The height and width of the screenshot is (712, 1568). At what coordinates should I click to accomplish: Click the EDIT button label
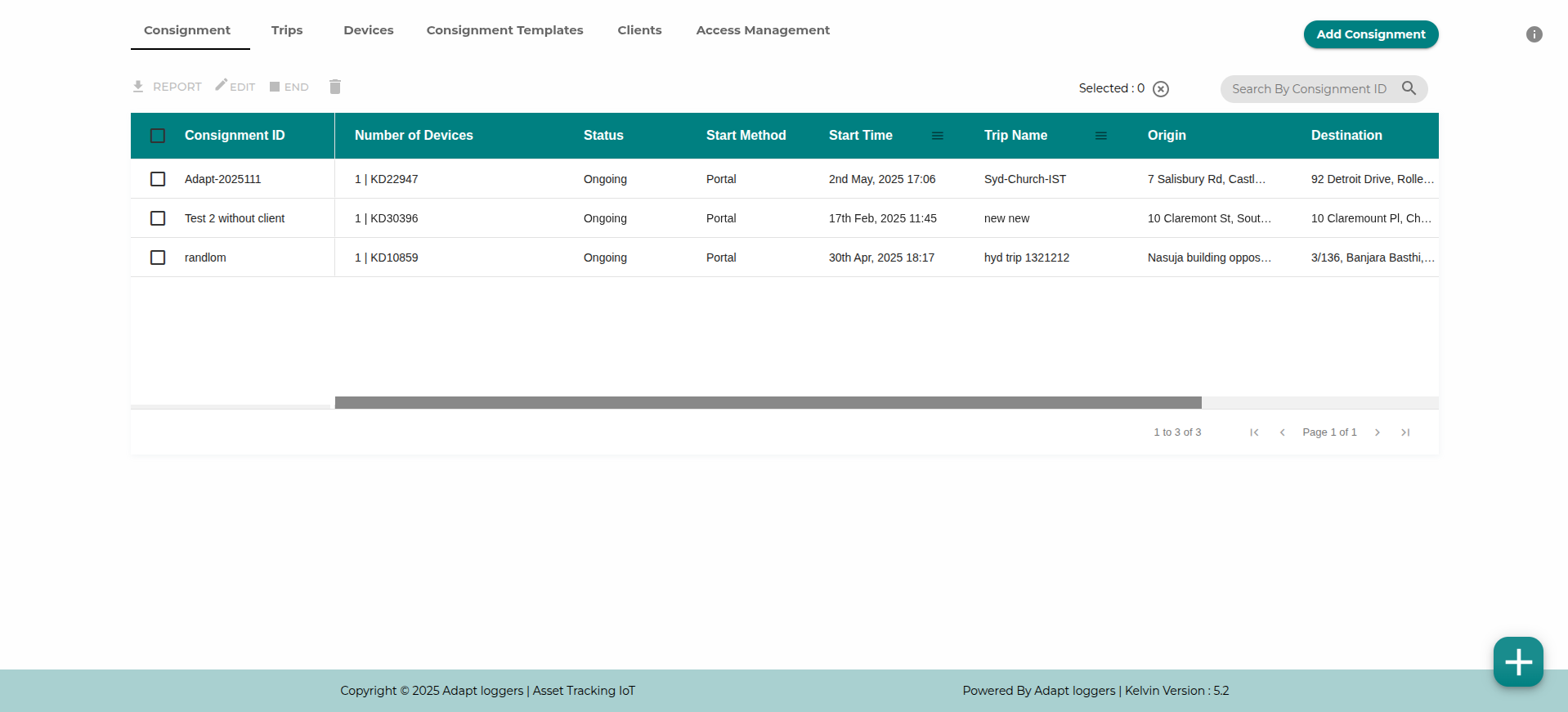(x=242, y=87)
